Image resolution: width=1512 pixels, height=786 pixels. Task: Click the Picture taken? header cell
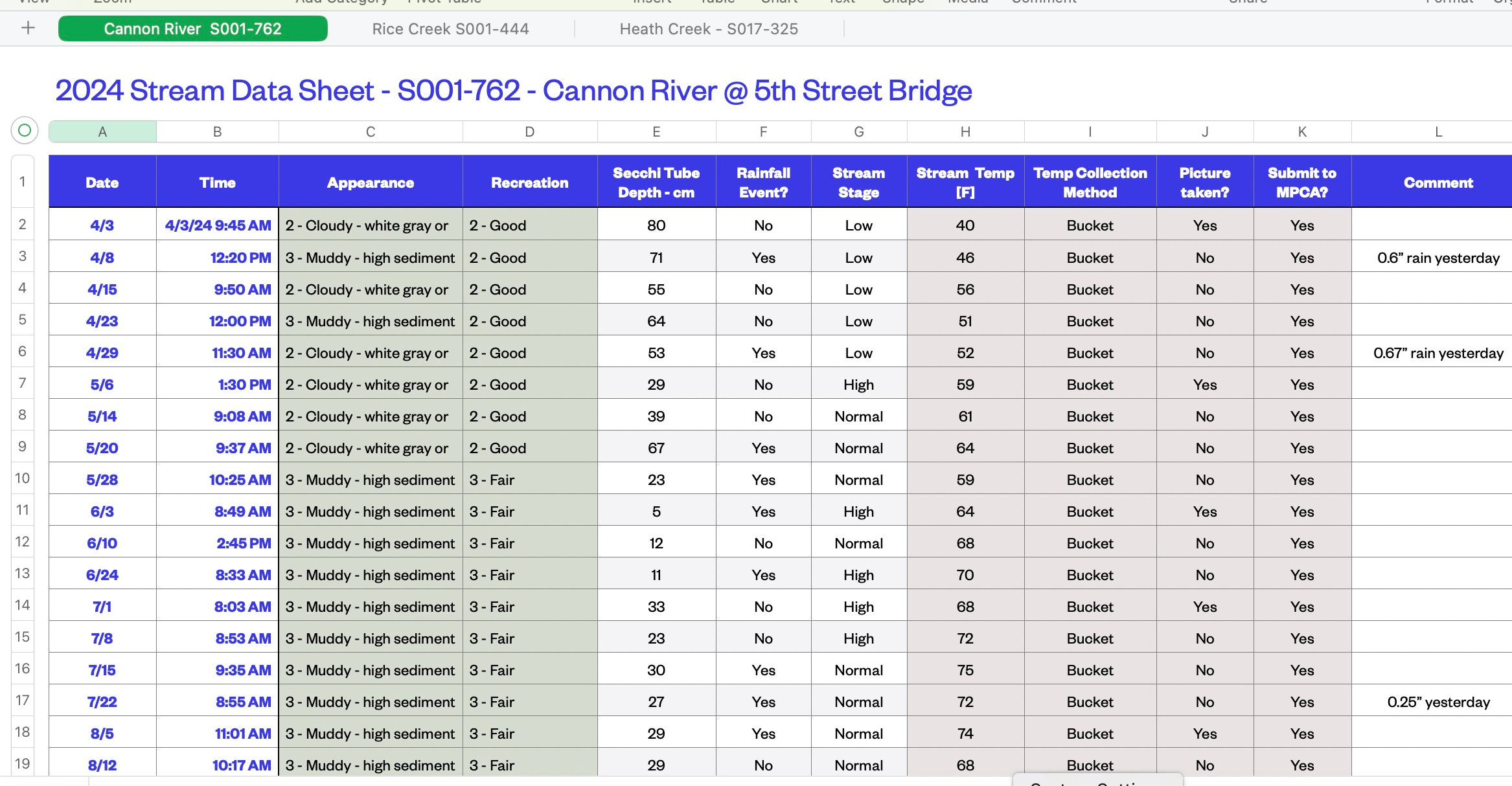tap(1205, 182)
